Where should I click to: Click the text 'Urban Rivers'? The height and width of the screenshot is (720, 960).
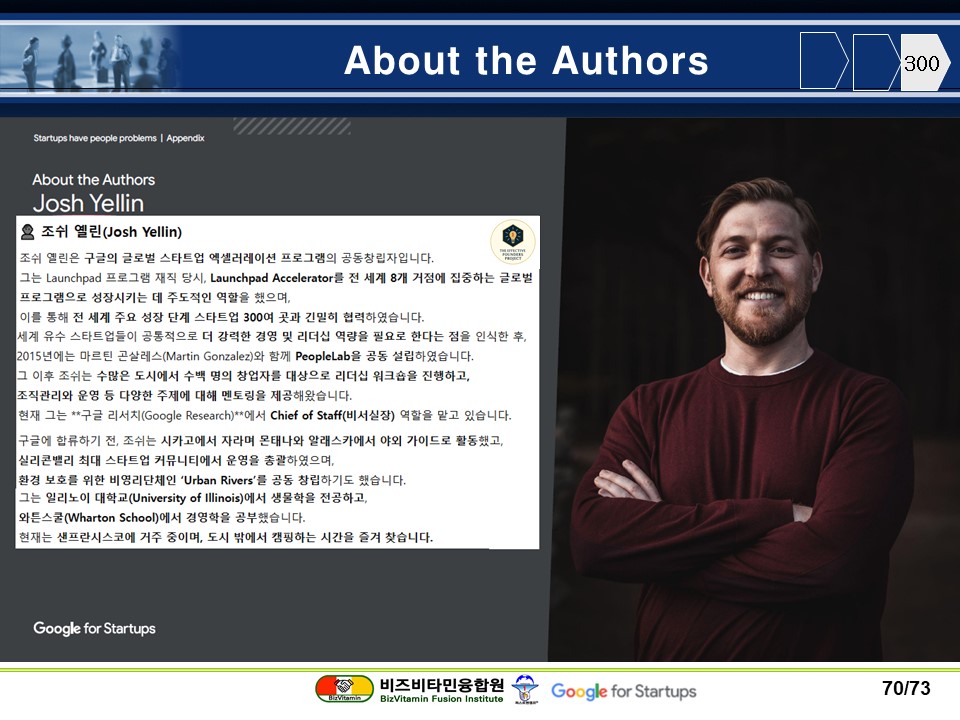pos(219,479)
